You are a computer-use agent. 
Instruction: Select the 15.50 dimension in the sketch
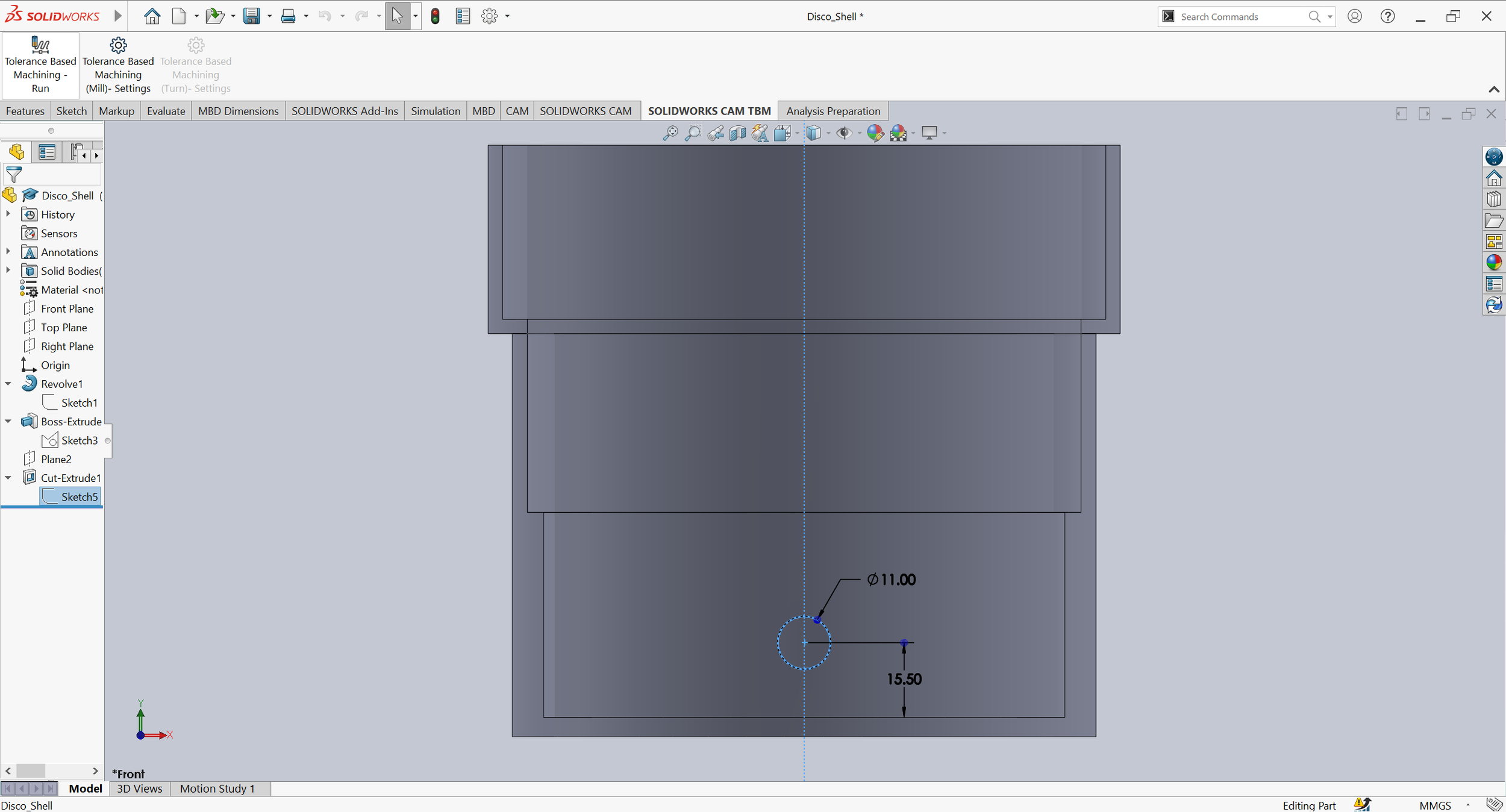(904, 679)
